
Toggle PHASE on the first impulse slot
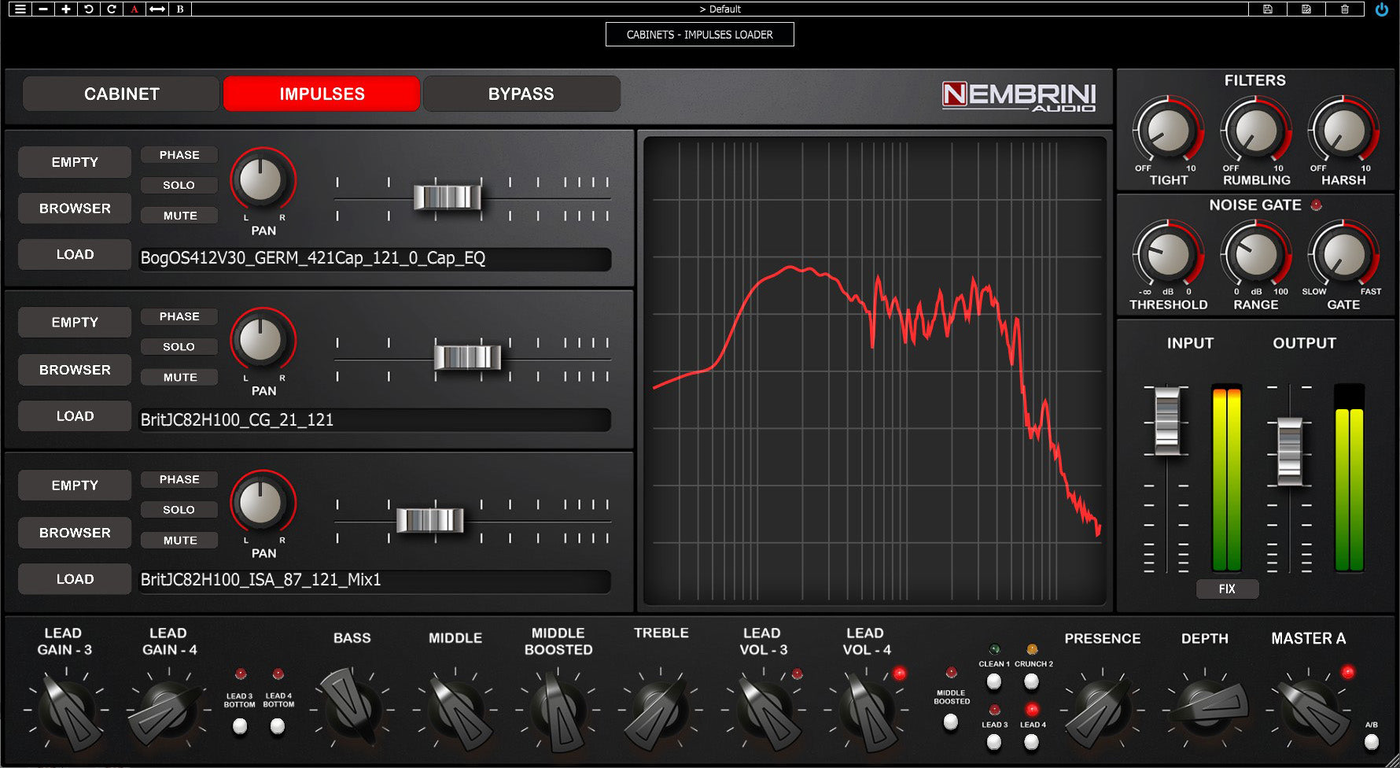[179, 155]
